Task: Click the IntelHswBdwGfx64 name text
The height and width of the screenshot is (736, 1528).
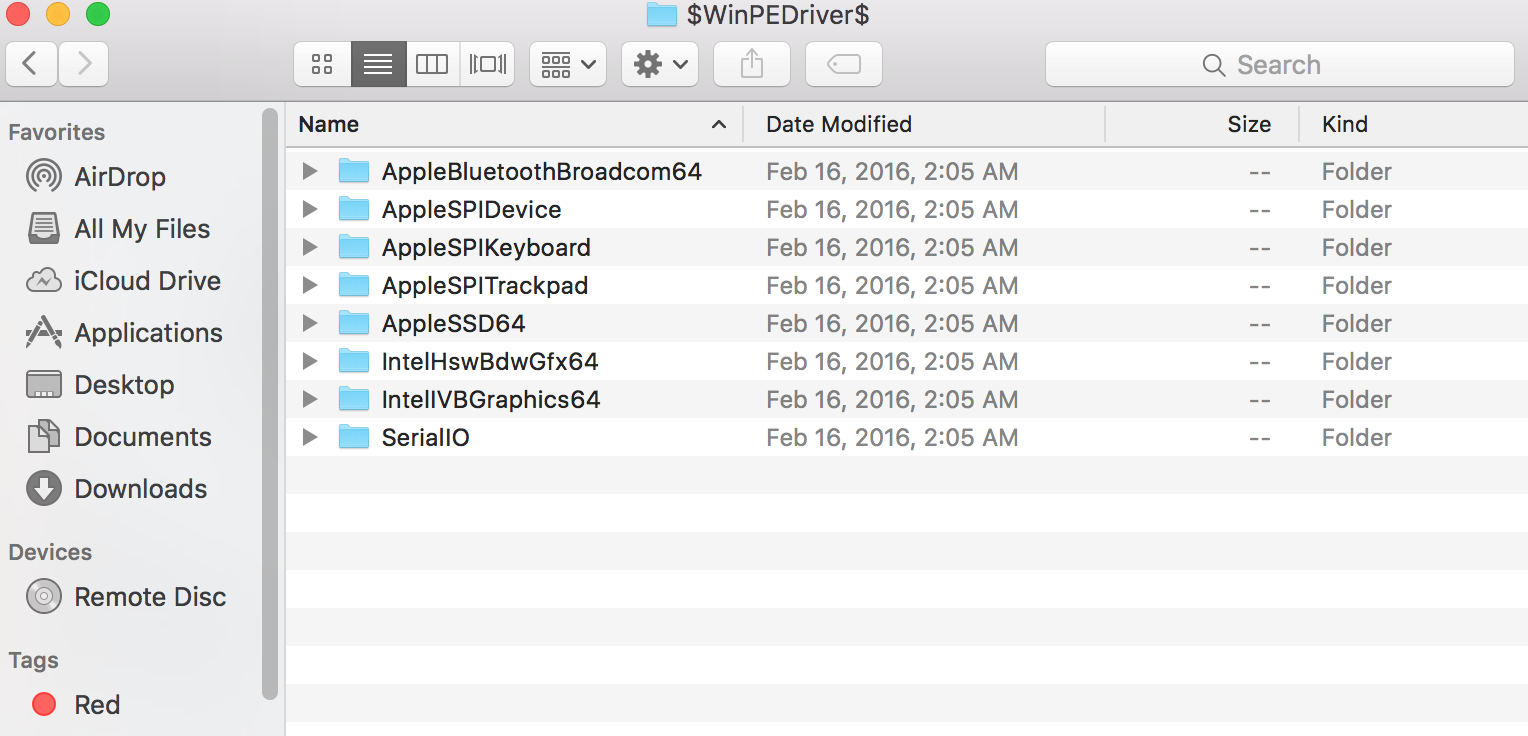Action: coord(490,361)
